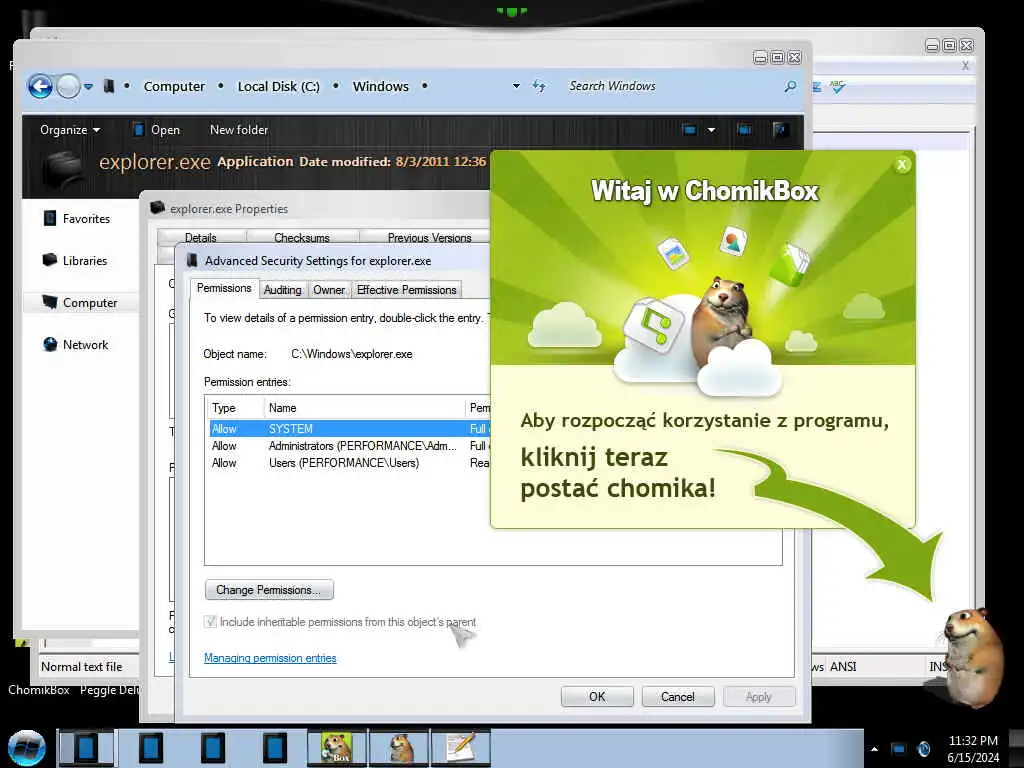
Task: Select the Administrators permission entry
Action: point(349,446)
